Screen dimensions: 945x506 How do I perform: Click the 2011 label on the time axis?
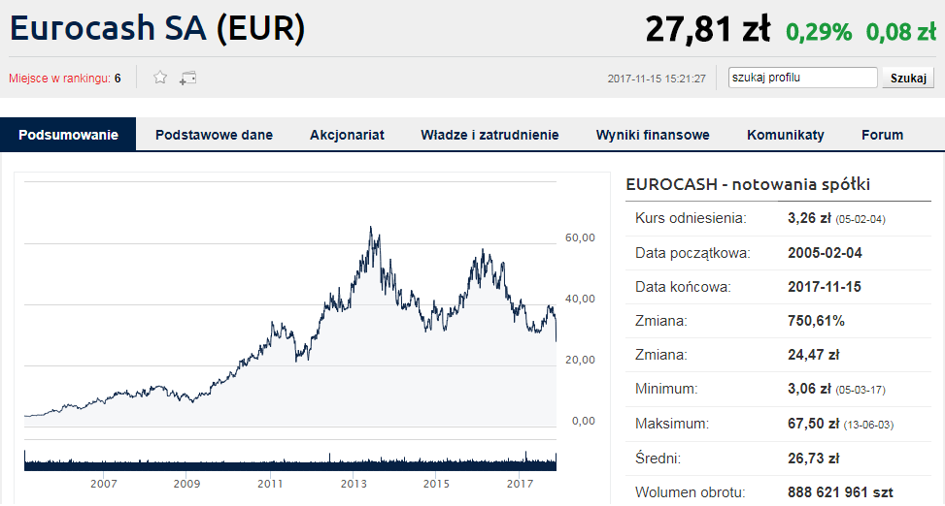[x=270, y=484]
